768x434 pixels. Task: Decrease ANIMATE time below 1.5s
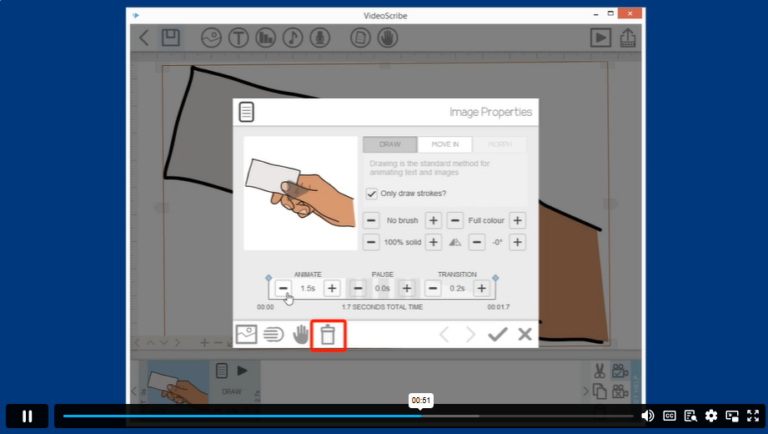click(283, 288)
